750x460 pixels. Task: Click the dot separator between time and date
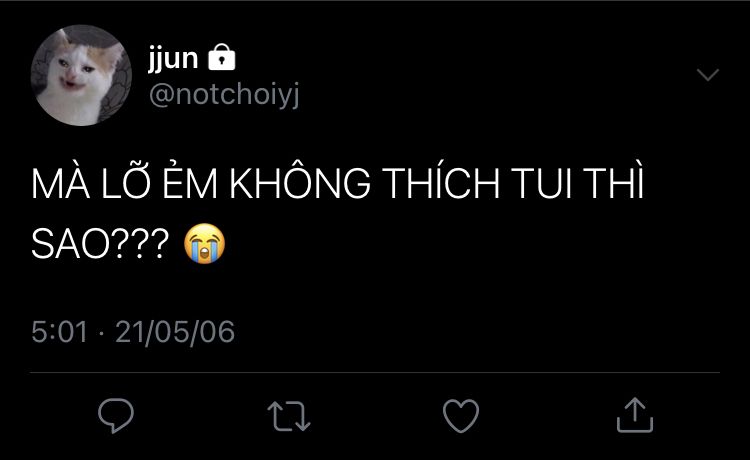101,333
